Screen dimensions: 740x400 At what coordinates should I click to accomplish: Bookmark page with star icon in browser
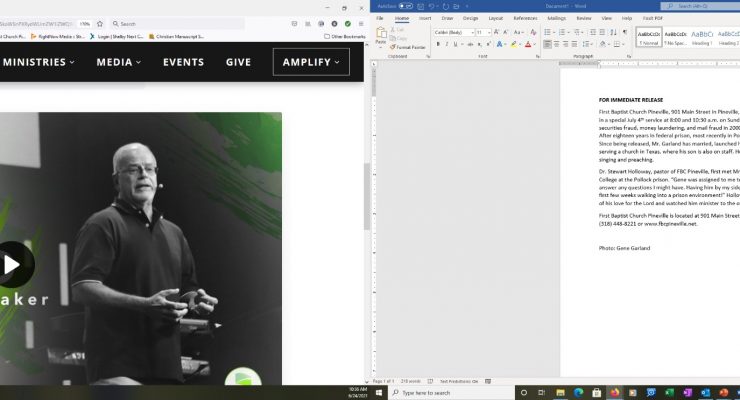tap(100, 24)
